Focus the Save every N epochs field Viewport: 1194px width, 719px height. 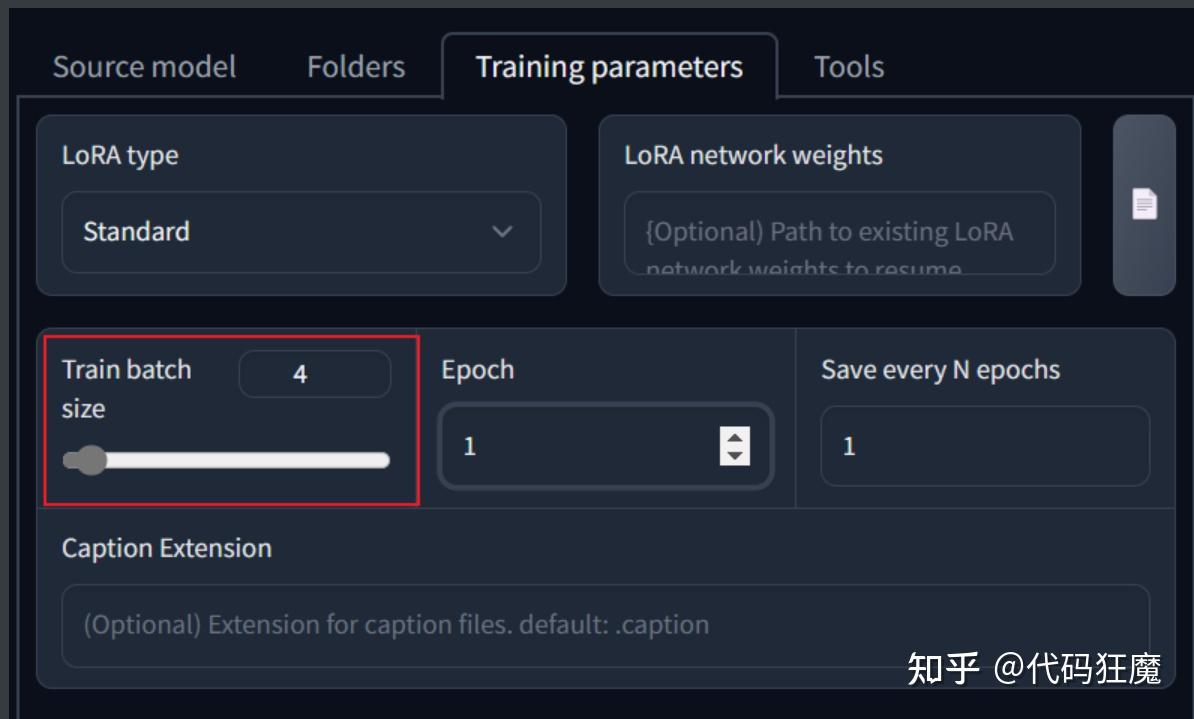coord(984,446)
